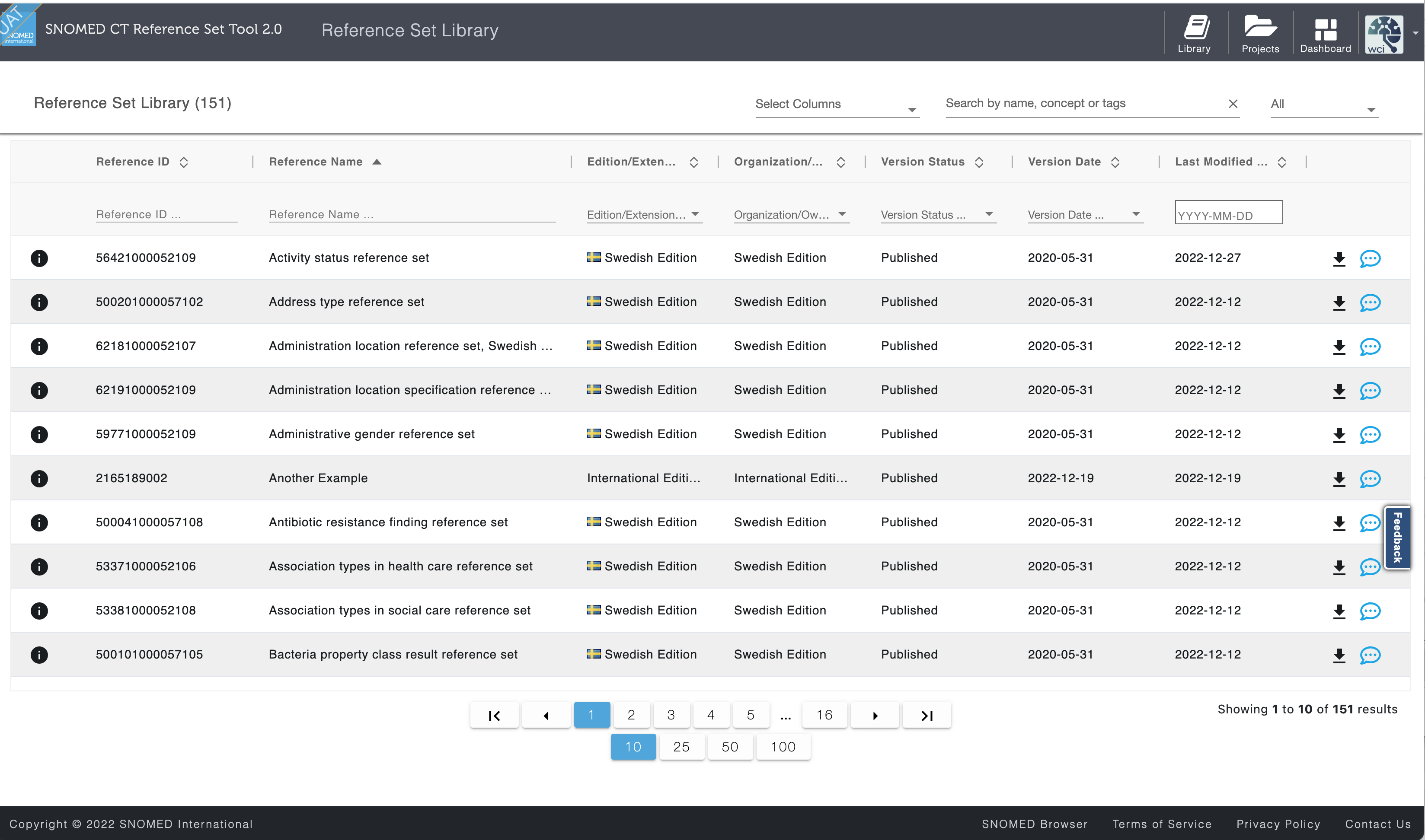Open comments for Administrative gender reference set
Image resolution: width=1425 pixels, height=840 pixels.
click(1370, 435)
